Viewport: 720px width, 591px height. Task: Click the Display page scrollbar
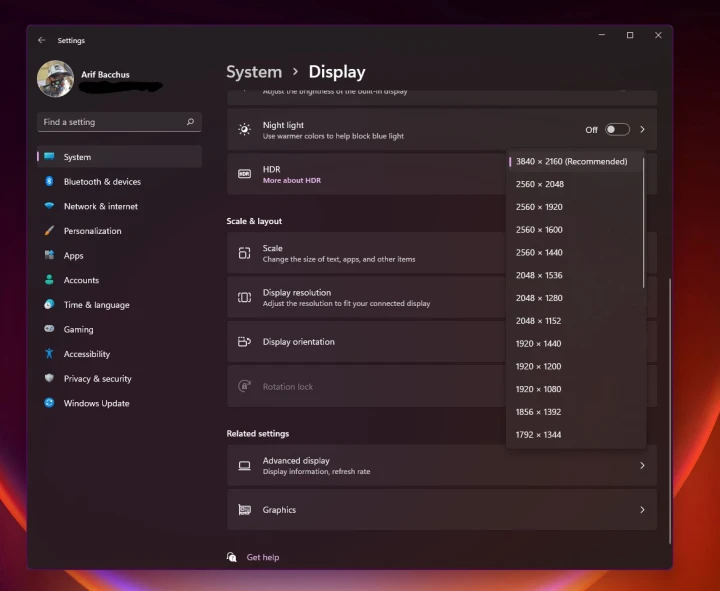click(670, 411)
